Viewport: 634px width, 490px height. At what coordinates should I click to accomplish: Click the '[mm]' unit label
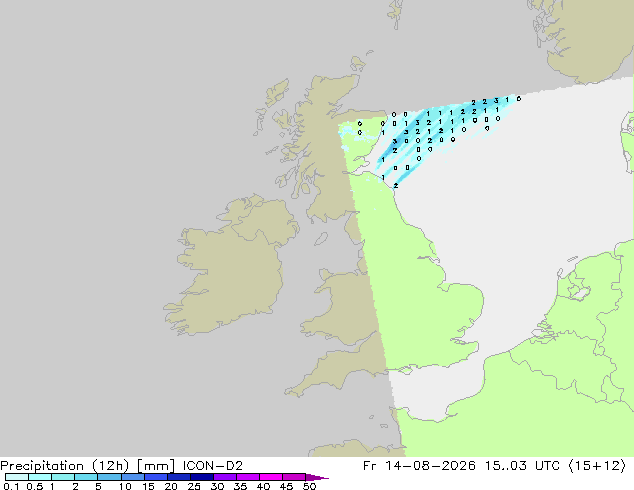coord(156,466)
